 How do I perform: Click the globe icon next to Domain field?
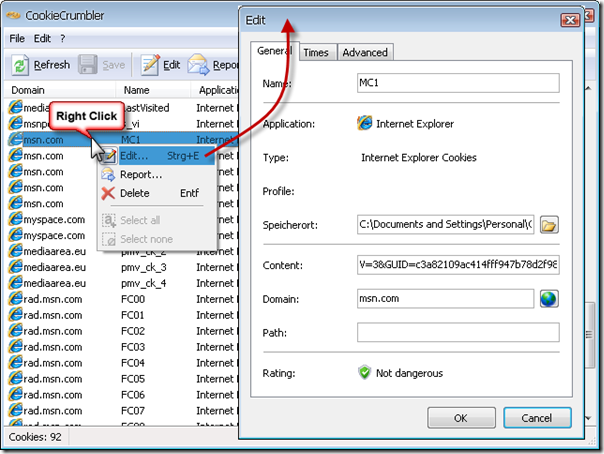tap(549, 299)
